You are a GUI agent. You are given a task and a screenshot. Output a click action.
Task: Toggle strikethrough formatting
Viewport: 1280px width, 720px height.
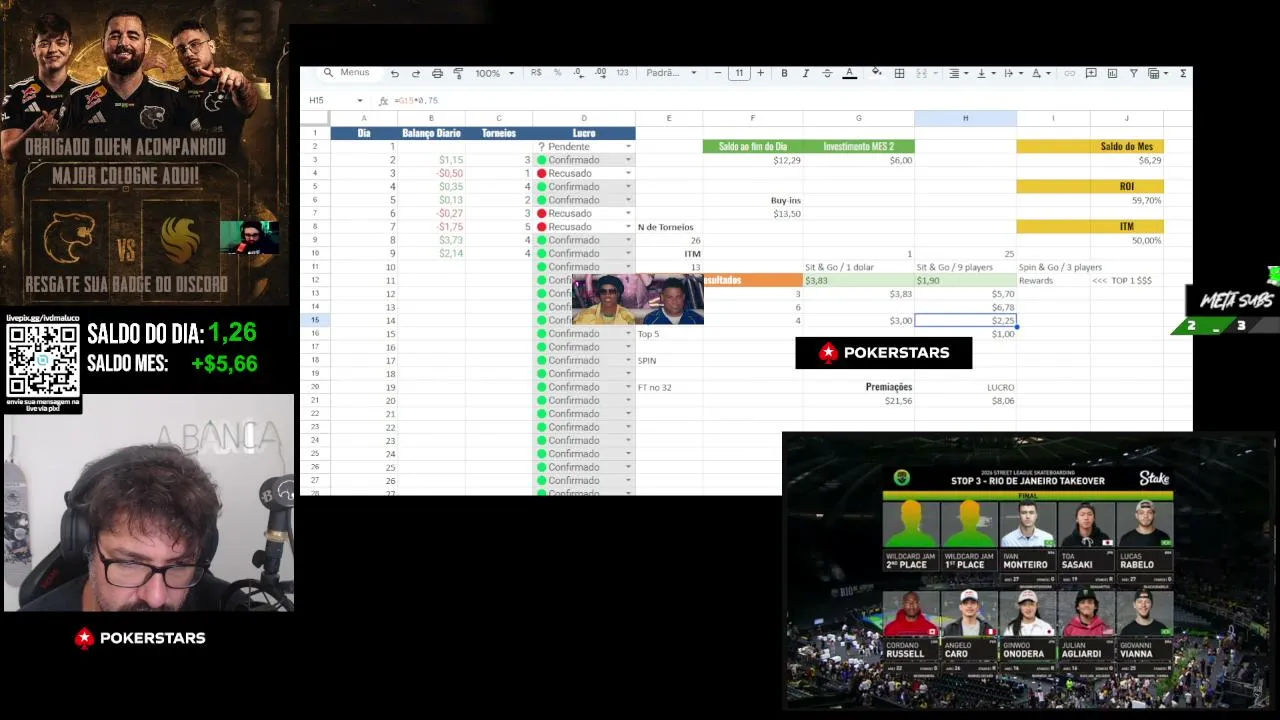[827, 73]
